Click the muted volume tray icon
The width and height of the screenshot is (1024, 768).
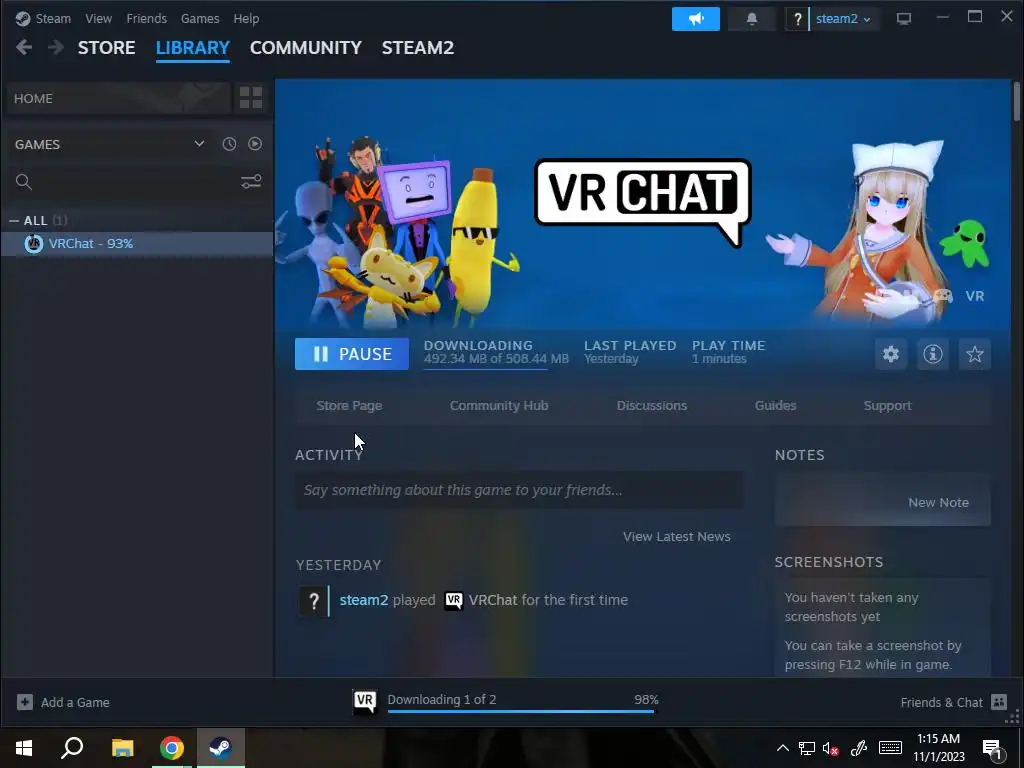(831, 748)
